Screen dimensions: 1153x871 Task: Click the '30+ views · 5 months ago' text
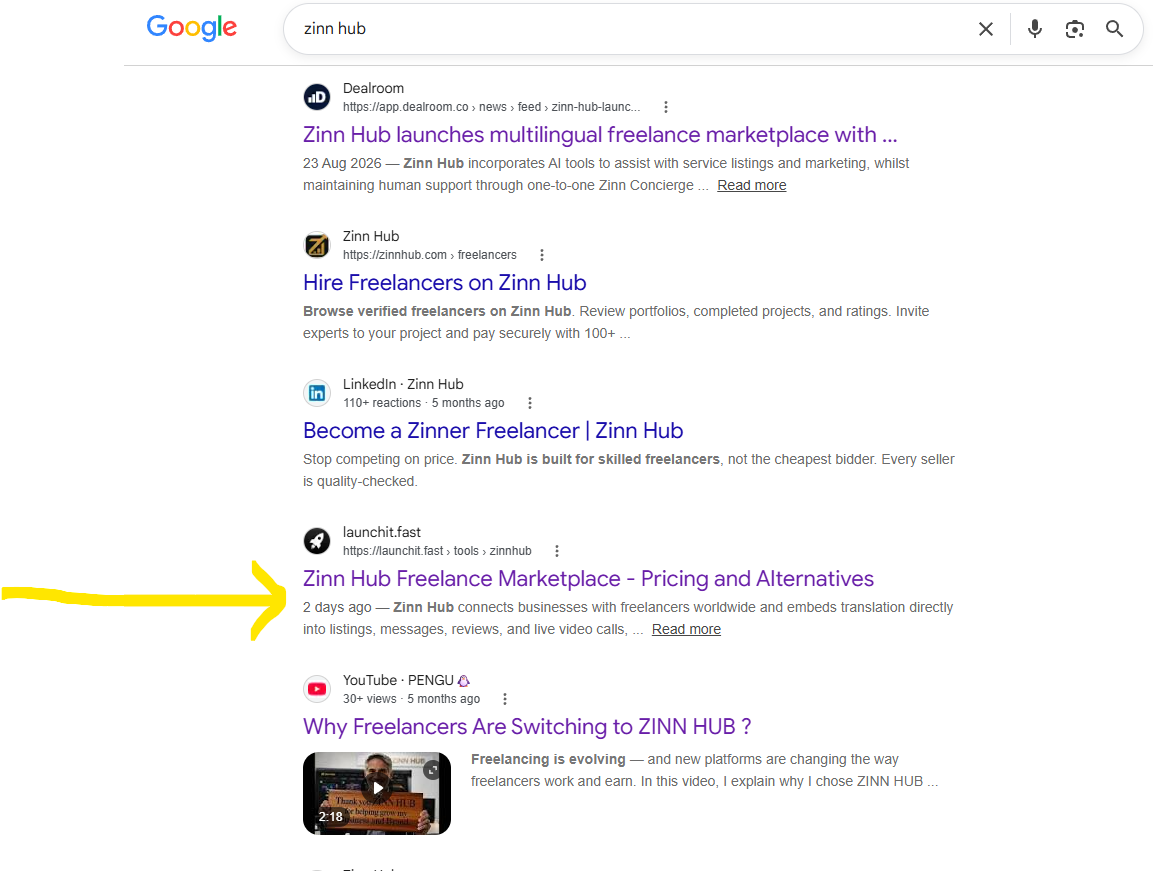[411, 699]
